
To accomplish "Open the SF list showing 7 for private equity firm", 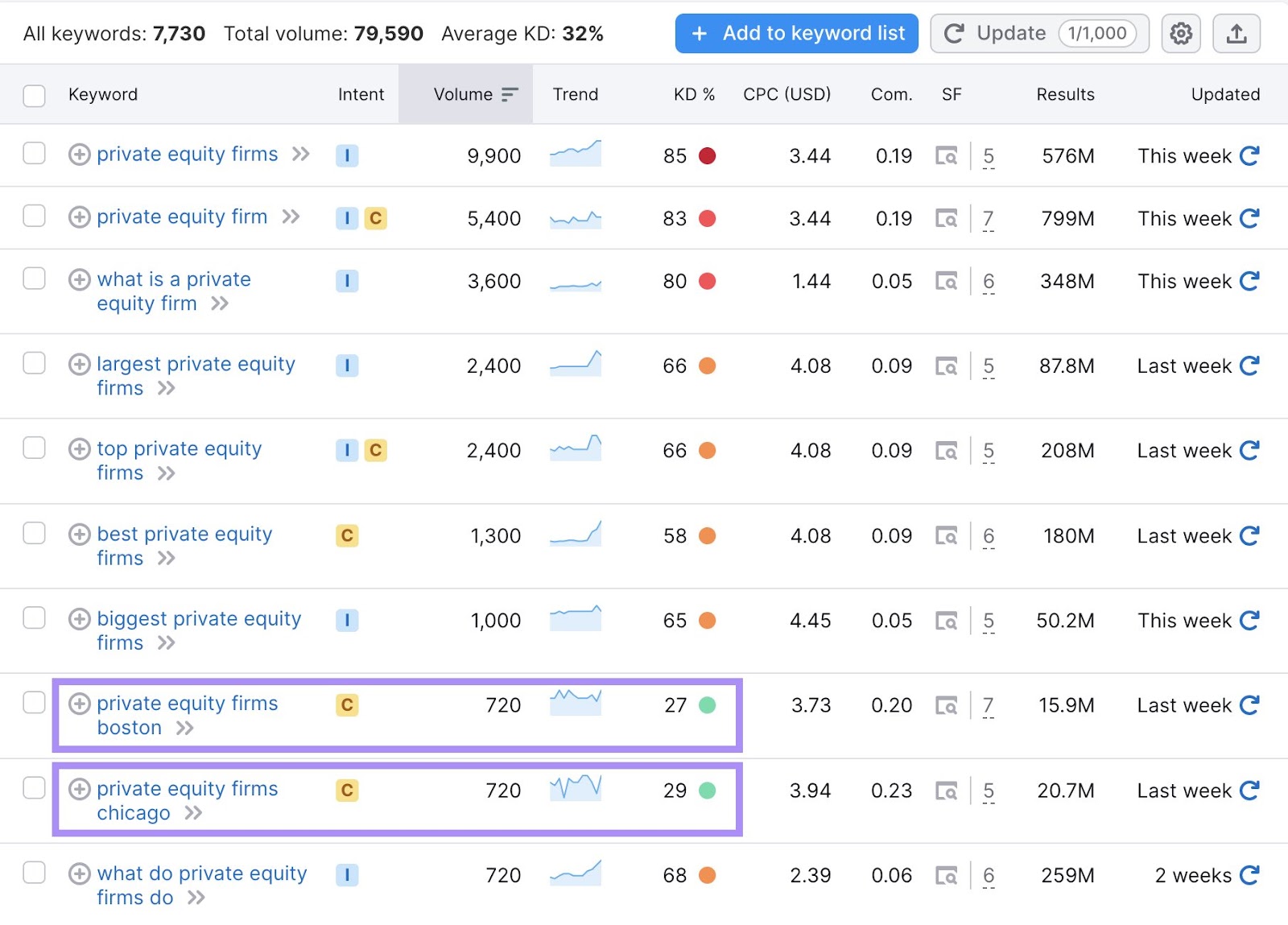I will 988,218.
